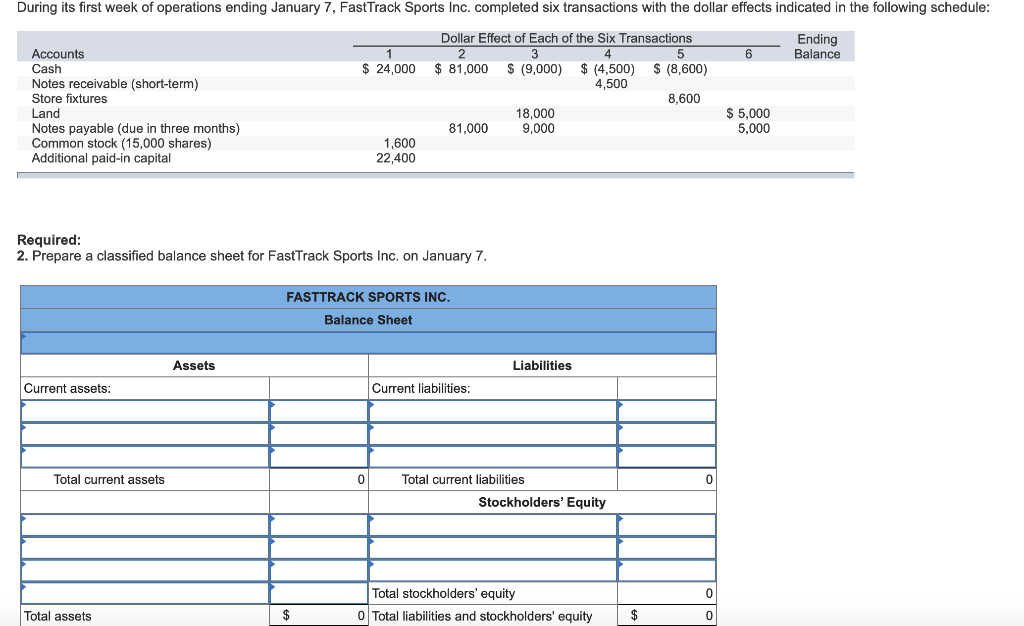Click the Land account label in schedule
This screenshot has width=1024, height=626.
[46, 114]
